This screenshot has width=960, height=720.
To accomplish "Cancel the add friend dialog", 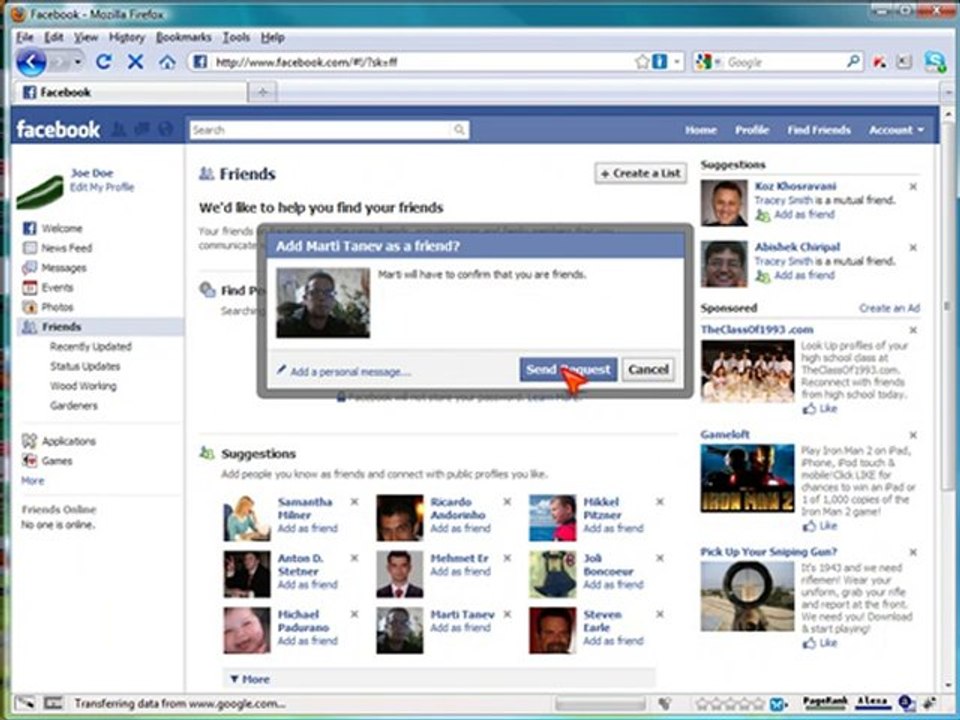I will 648,369.
